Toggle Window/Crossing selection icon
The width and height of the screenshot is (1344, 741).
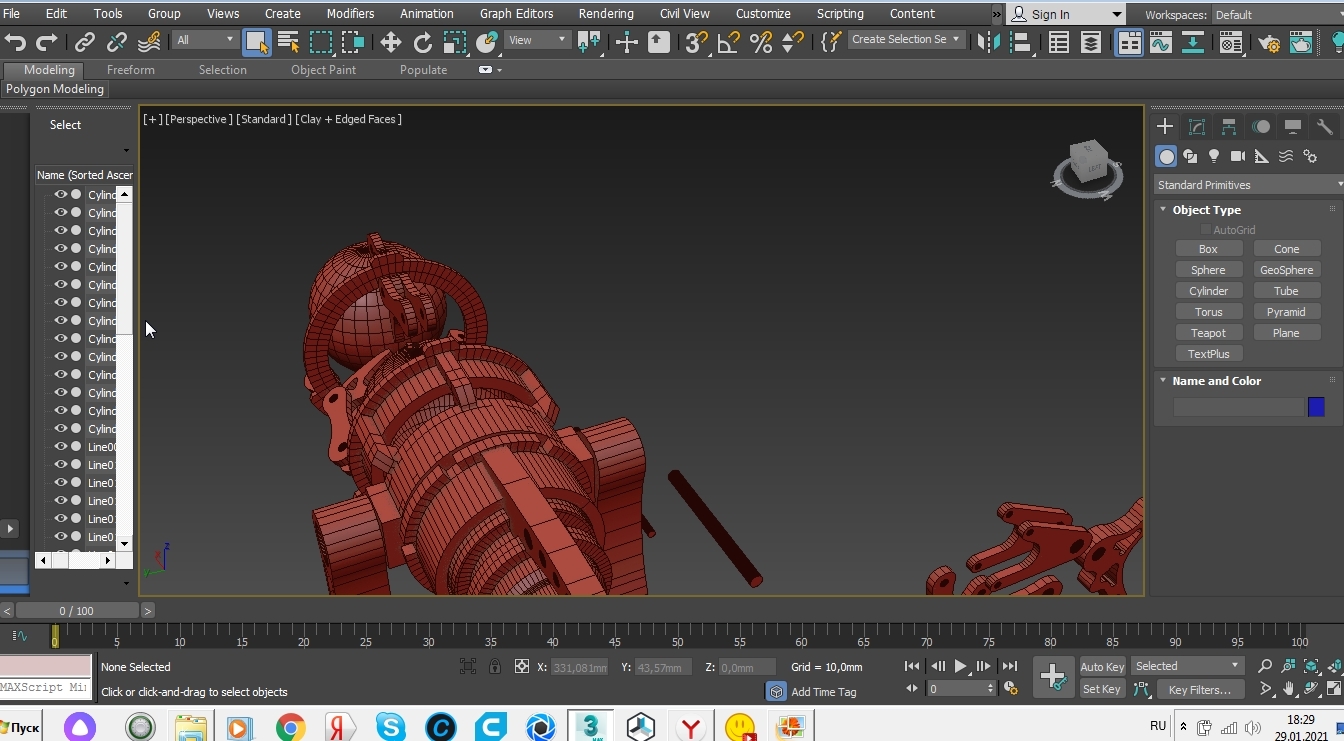click(x=353, y=42)
